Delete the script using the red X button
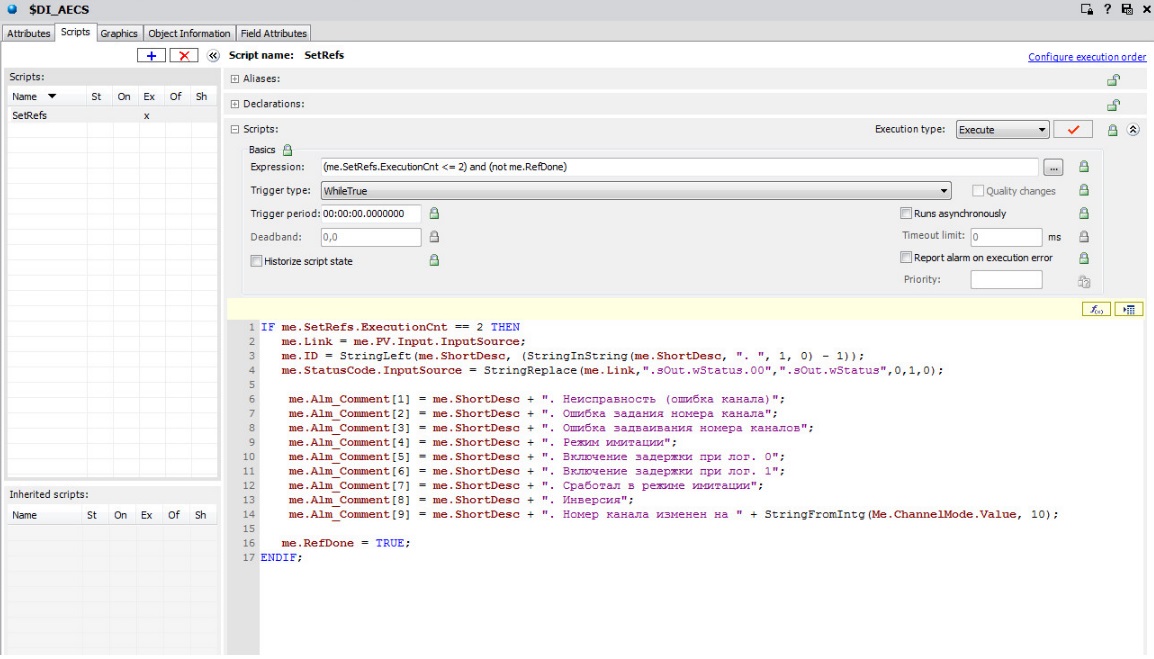This screenshot has width=1154, height=659. coord(184,56)
